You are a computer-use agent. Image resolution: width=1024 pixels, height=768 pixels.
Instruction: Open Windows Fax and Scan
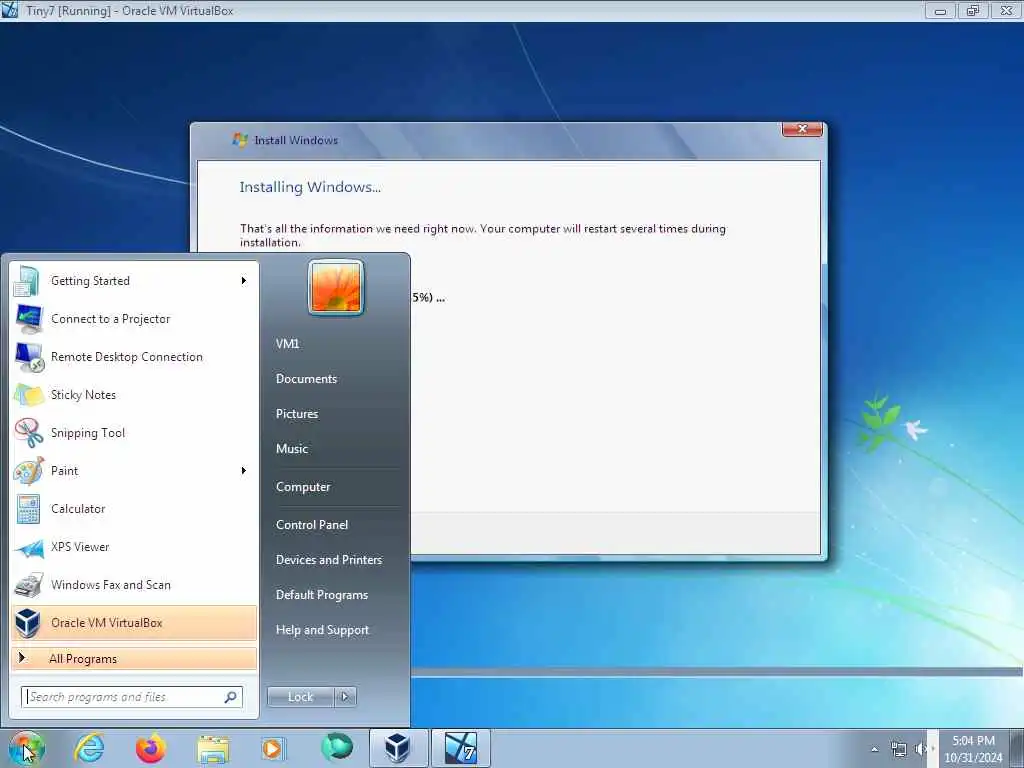[134, 584]
